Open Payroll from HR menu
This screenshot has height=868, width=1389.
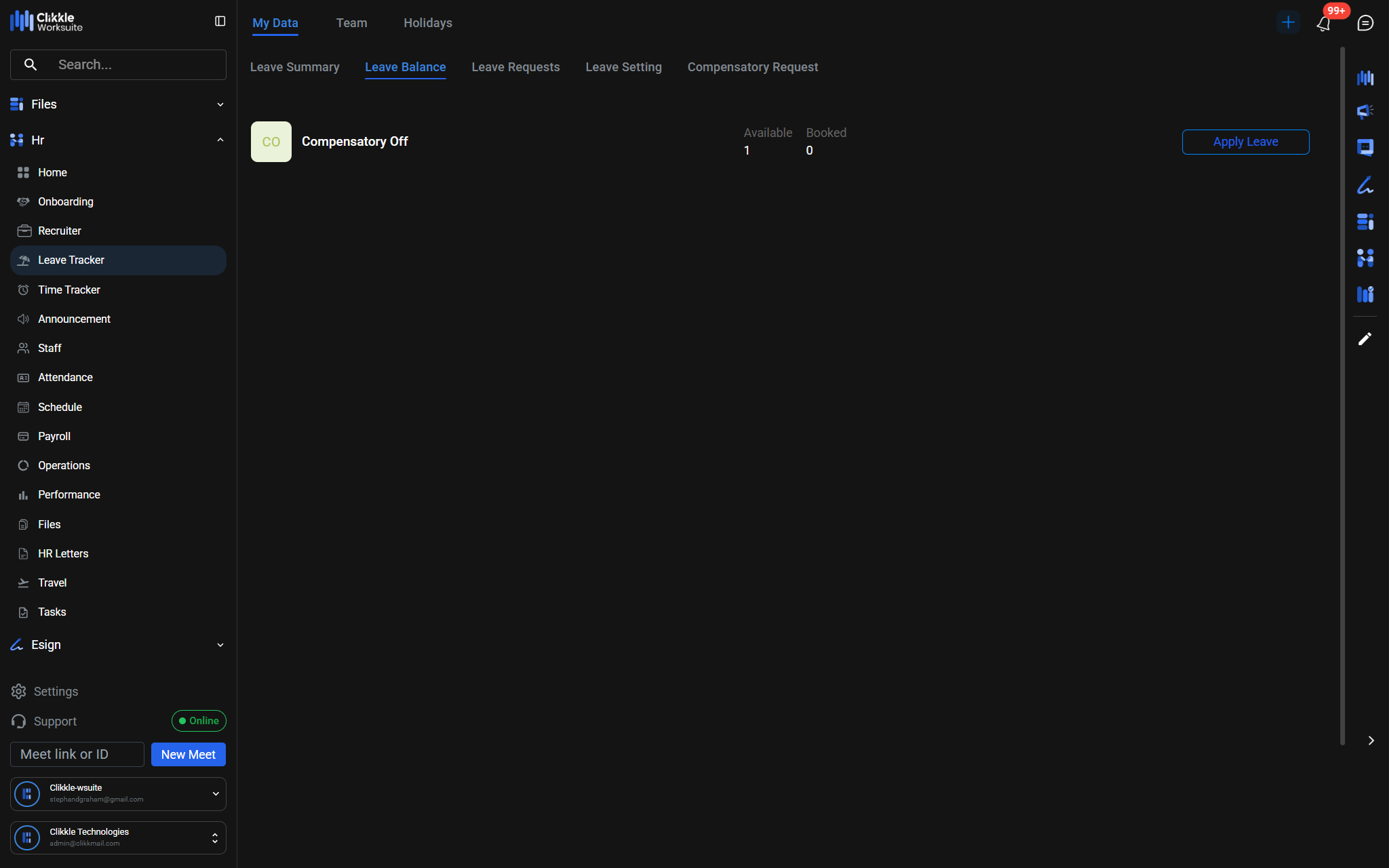(54, 436)
